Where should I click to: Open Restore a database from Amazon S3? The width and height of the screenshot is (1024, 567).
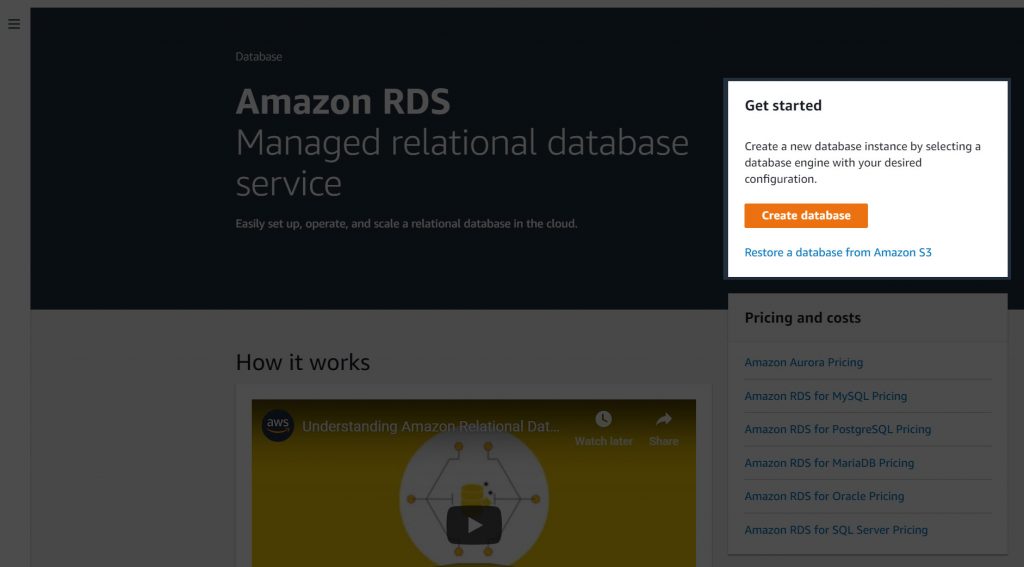[x=838, y=252]
